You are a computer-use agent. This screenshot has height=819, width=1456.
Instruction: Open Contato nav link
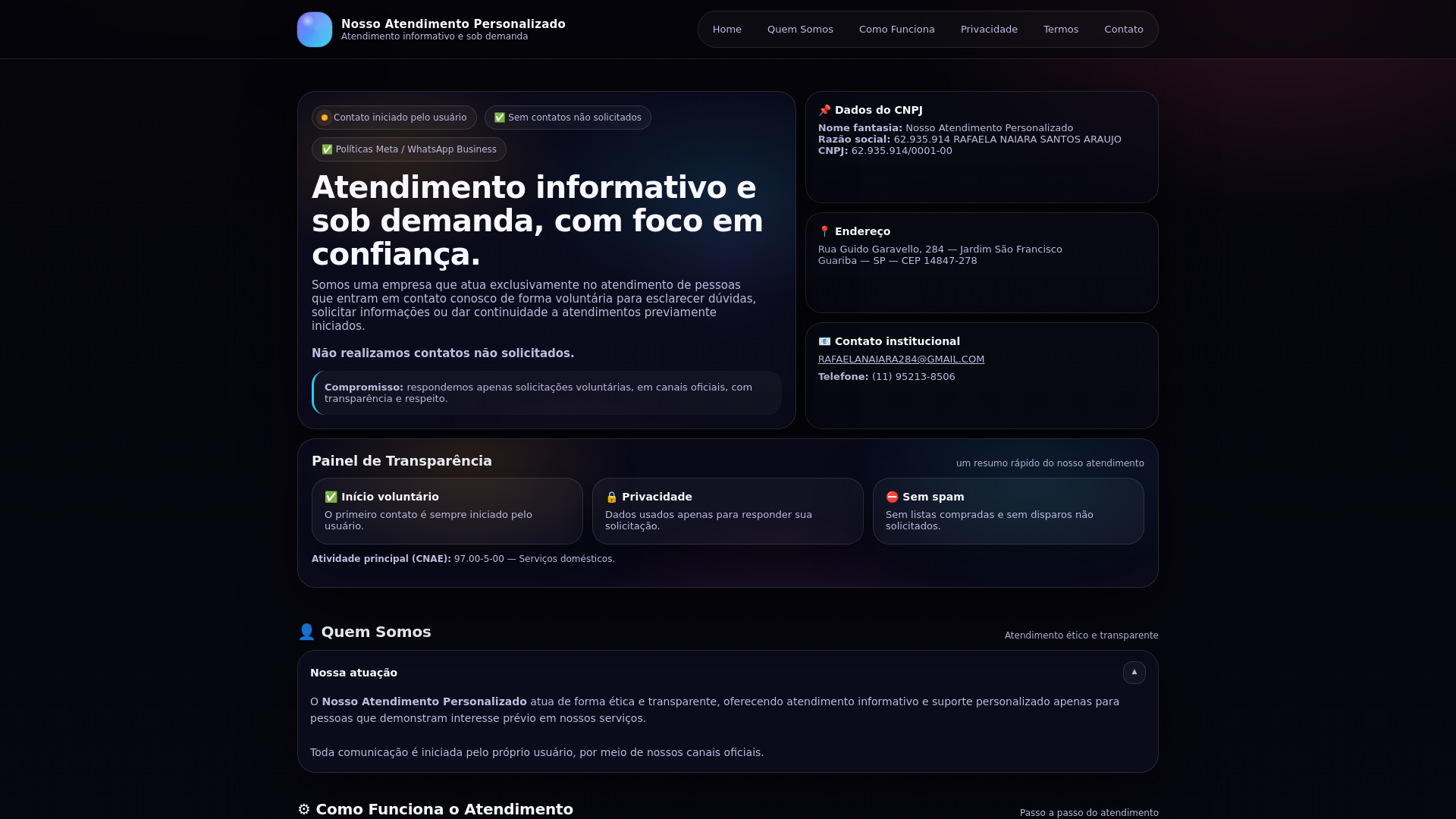[x=1123, y=30]
